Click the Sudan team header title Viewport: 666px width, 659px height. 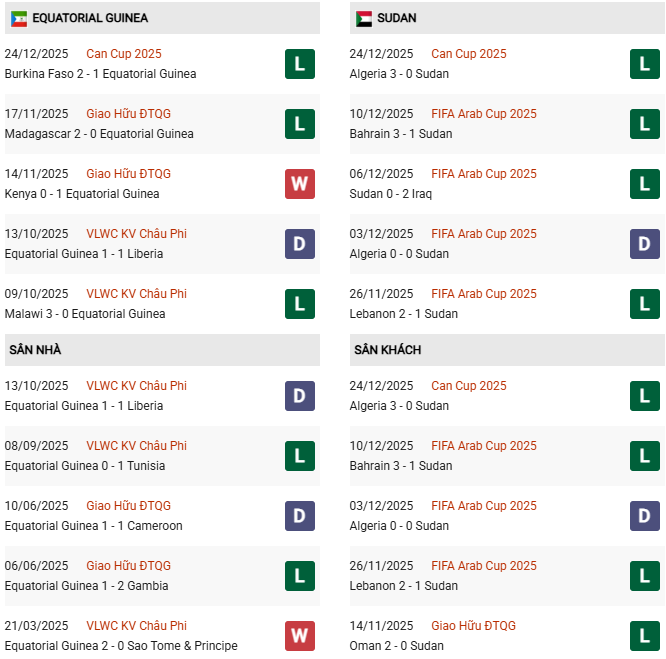tap(398, 18)
